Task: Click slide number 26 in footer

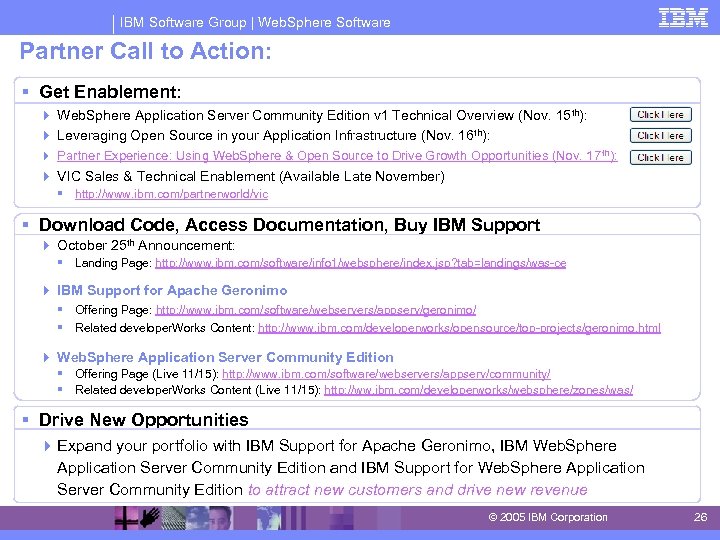Action: pos(700,517)
